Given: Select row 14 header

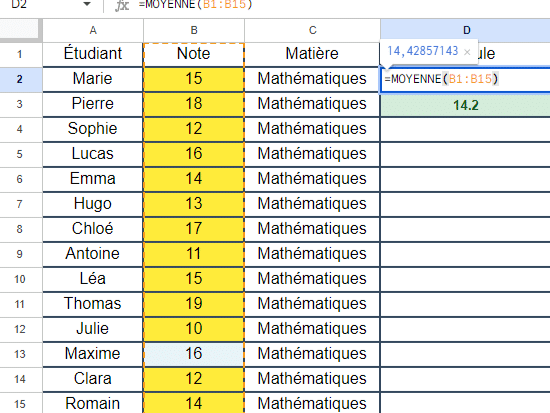Looking at the screenshot, I should click(x=20, y=379).
